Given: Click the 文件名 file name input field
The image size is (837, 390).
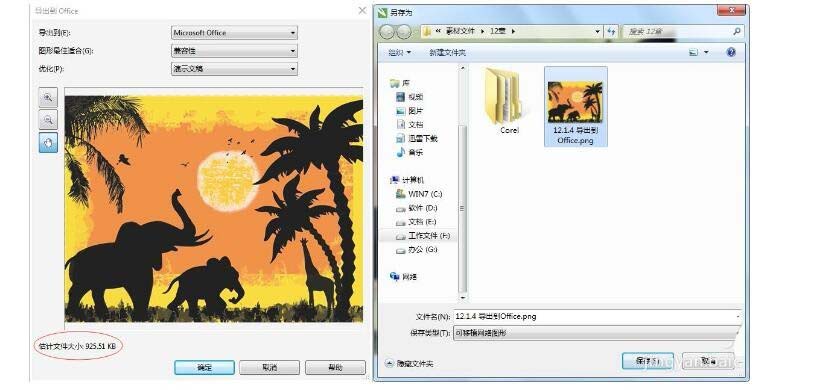Looking at the screenshot, I should pyautogui.click(x=597, y=316).
